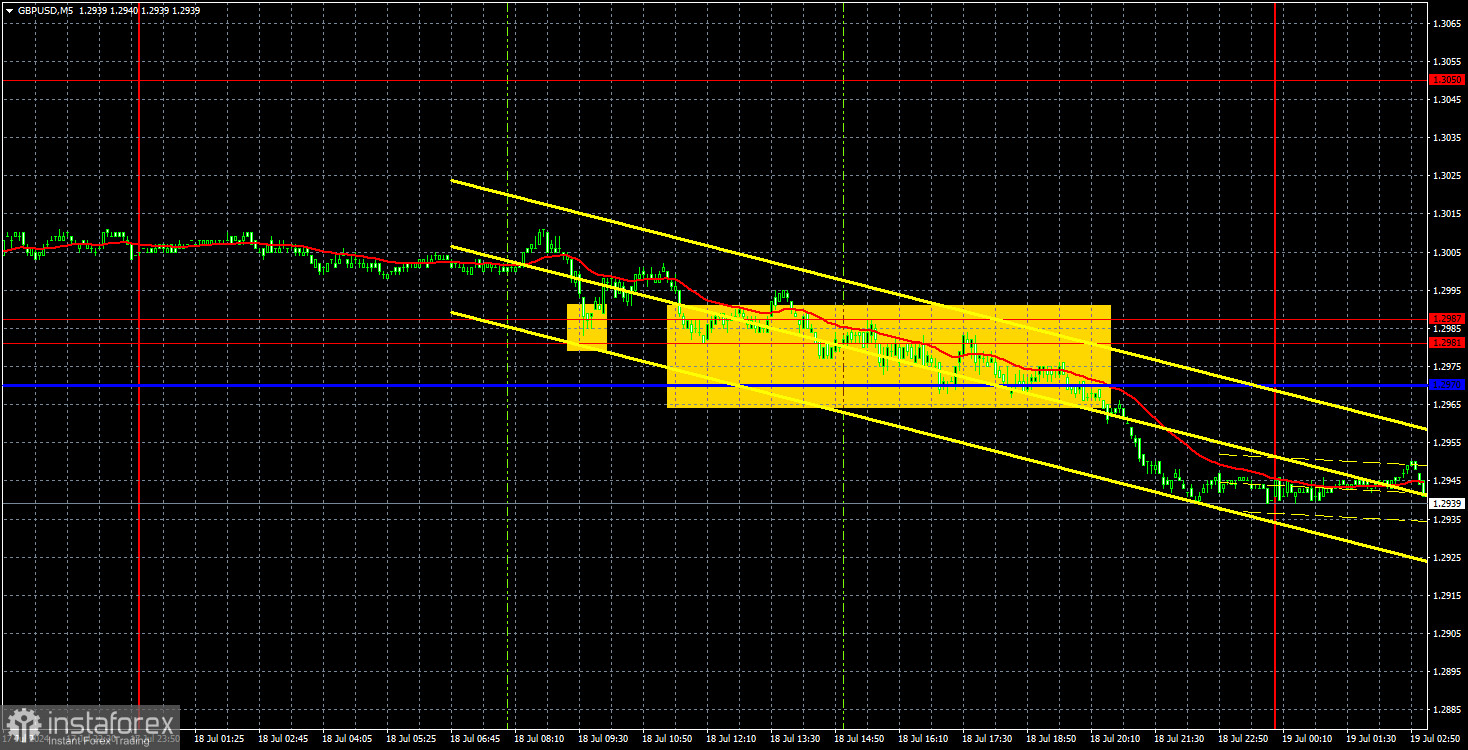The width and height of the screenshot is (1468, 750).
Task: Click the 1.2905 price axis label
Action: point(1447,634)
